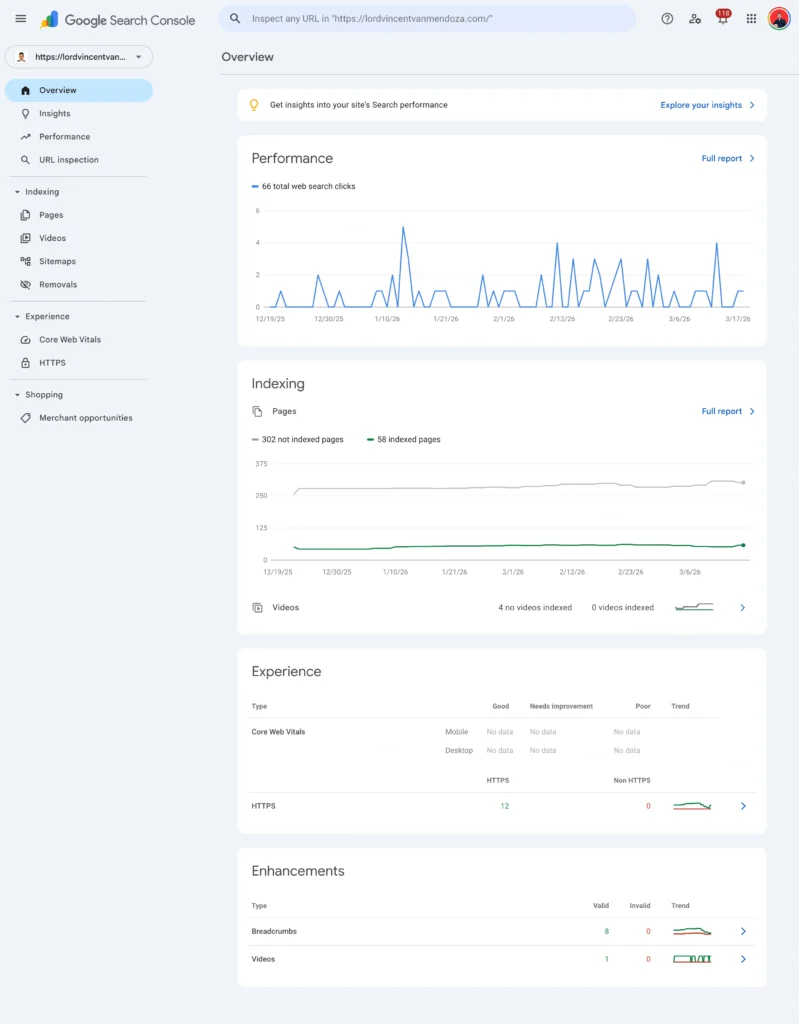Open the property selector dropdown
Image resolution: width=799 pixels, height=1024 pixels.
pyautogui.click(x=78, y=57)
